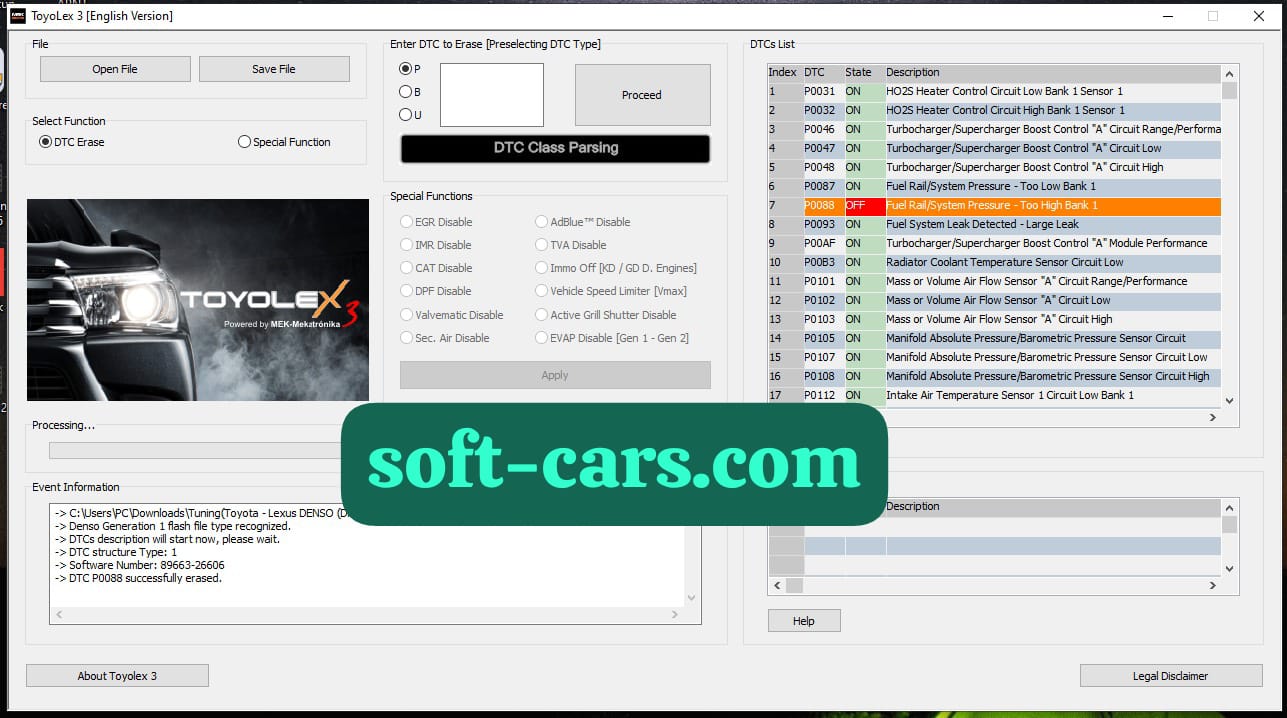This screenshot has height=718, width=1287.
Task: Click the Toyolex X3 splash image
Action: click(198, 300)
